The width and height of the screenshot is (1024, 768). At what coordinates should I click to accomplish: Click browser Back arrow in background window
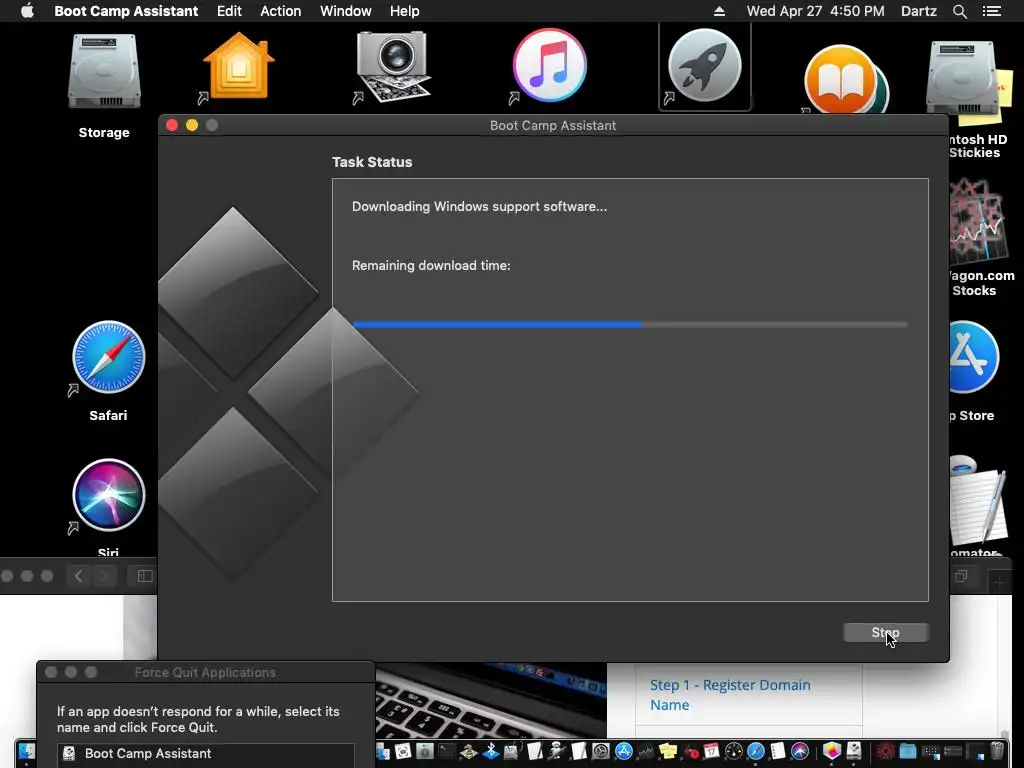tap(79, 576)
